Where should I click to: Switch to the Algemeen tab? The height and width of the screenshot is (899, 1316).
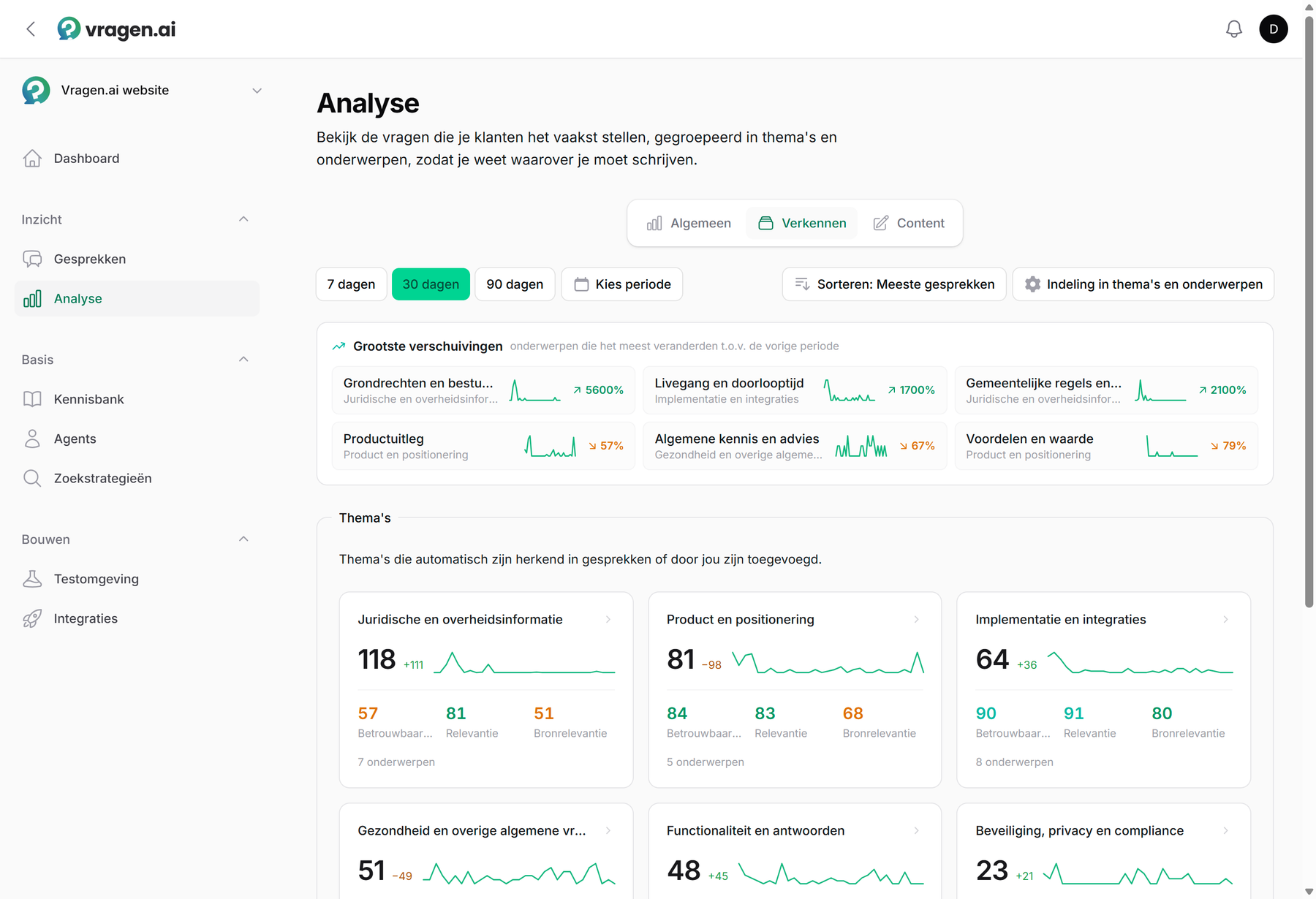pyautogui.click(x=689, y=224)
